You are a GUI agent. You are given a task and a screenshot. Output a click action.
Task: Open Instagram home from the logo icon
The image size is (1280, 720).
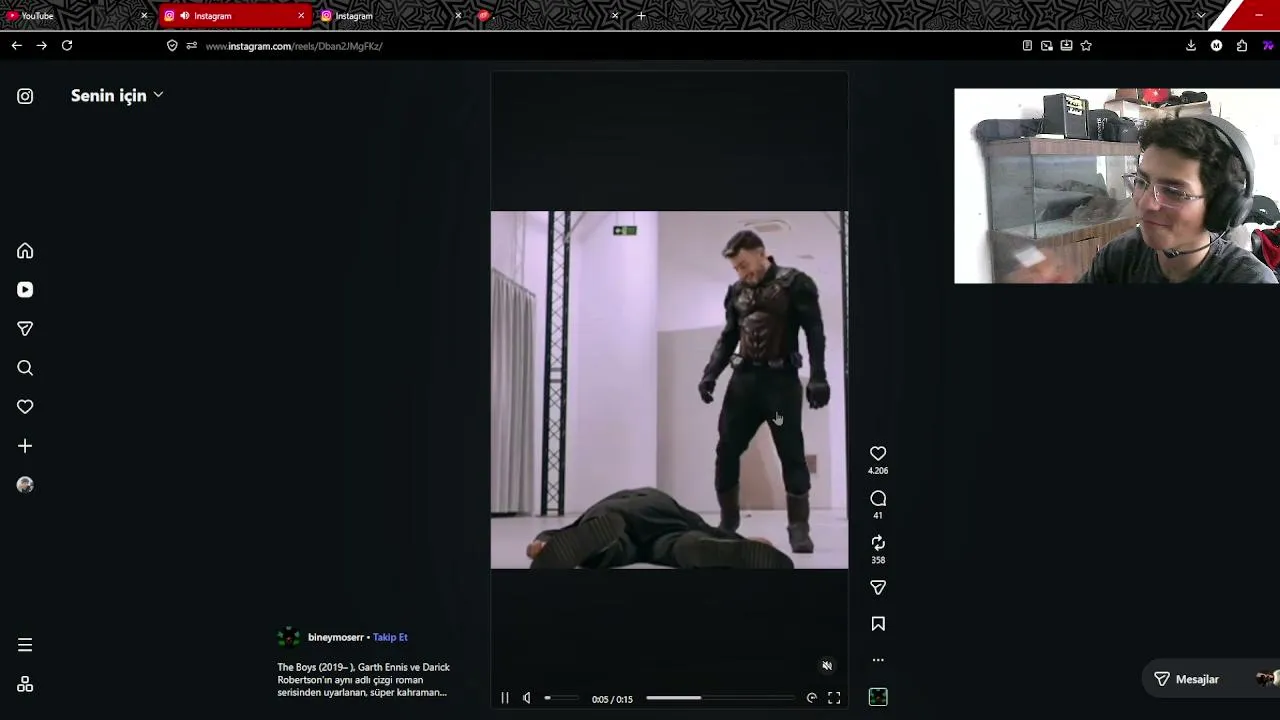(x=25, y=96)
